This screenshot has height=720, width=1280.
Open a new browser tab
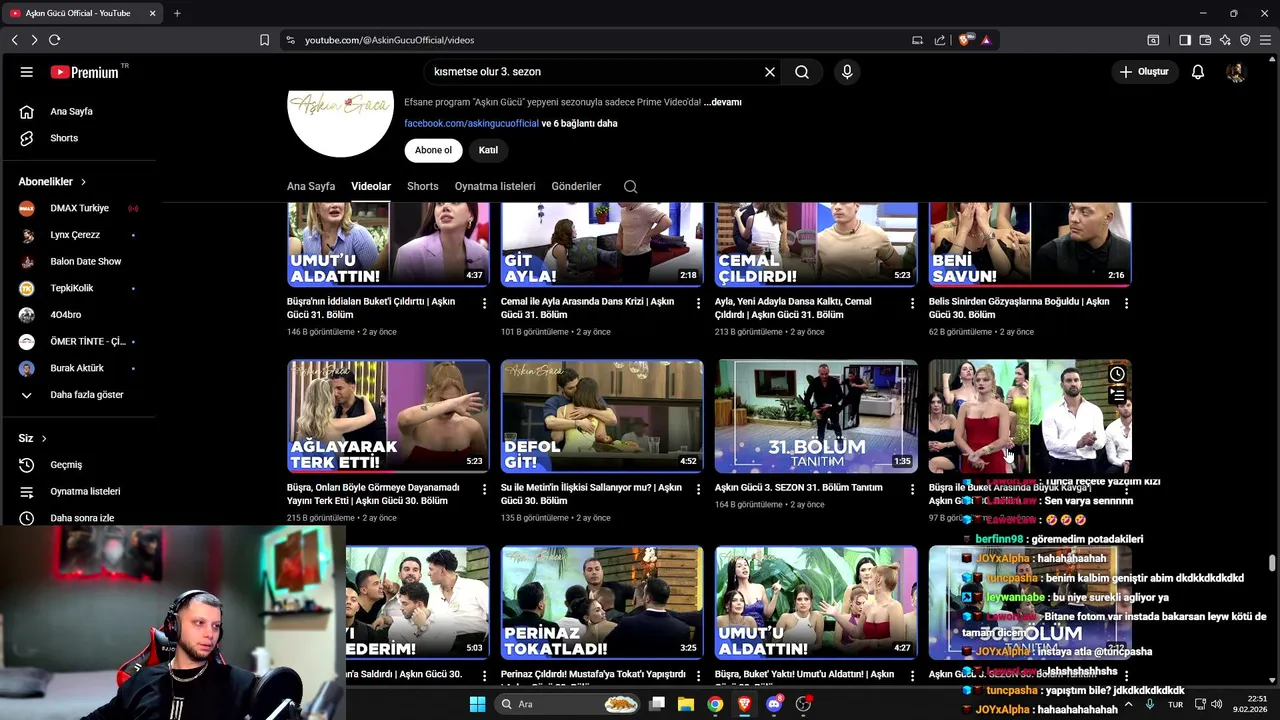coord(177,13)
